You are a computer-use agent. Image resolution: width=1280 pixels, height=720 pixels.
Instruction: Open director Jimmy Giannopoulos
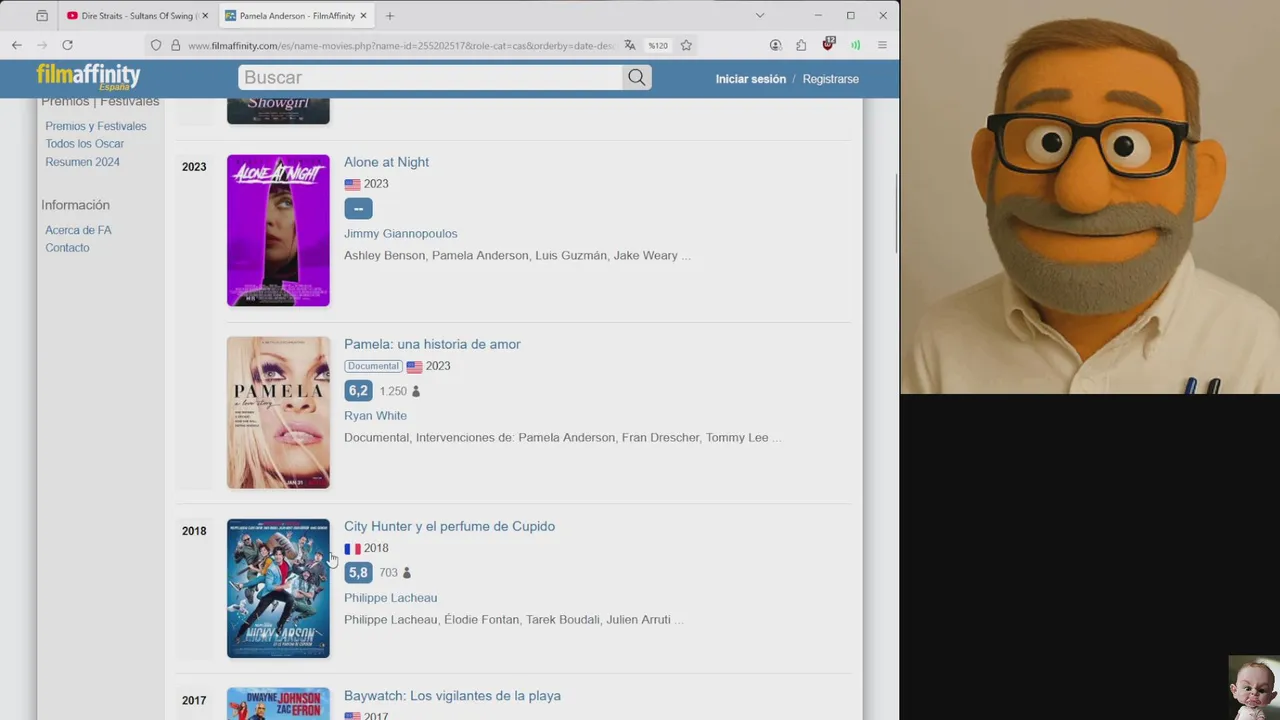click(x=401, y=234)
